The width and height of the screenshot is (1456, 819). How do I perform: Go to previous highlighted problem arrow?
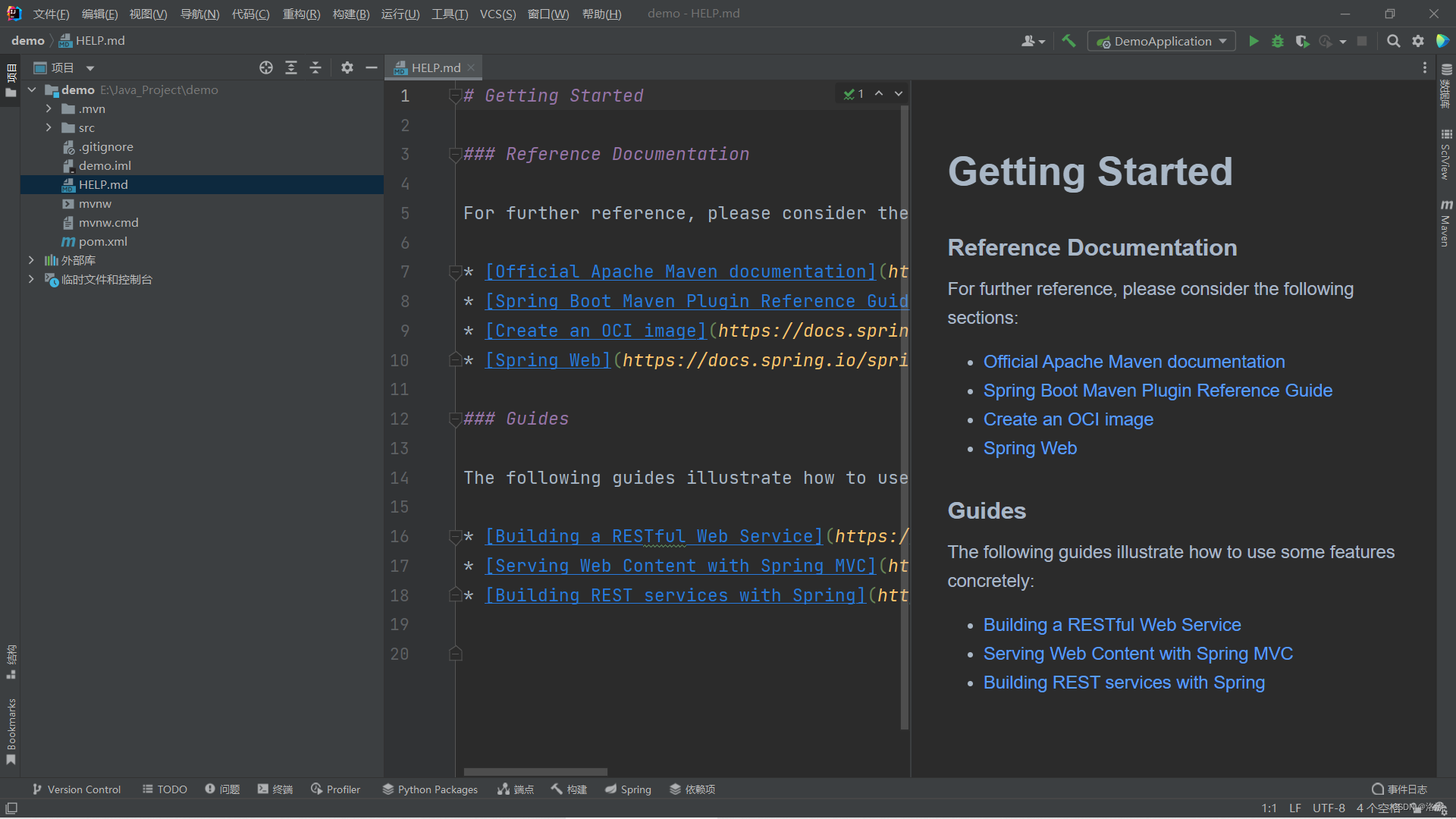click(879, 93)
